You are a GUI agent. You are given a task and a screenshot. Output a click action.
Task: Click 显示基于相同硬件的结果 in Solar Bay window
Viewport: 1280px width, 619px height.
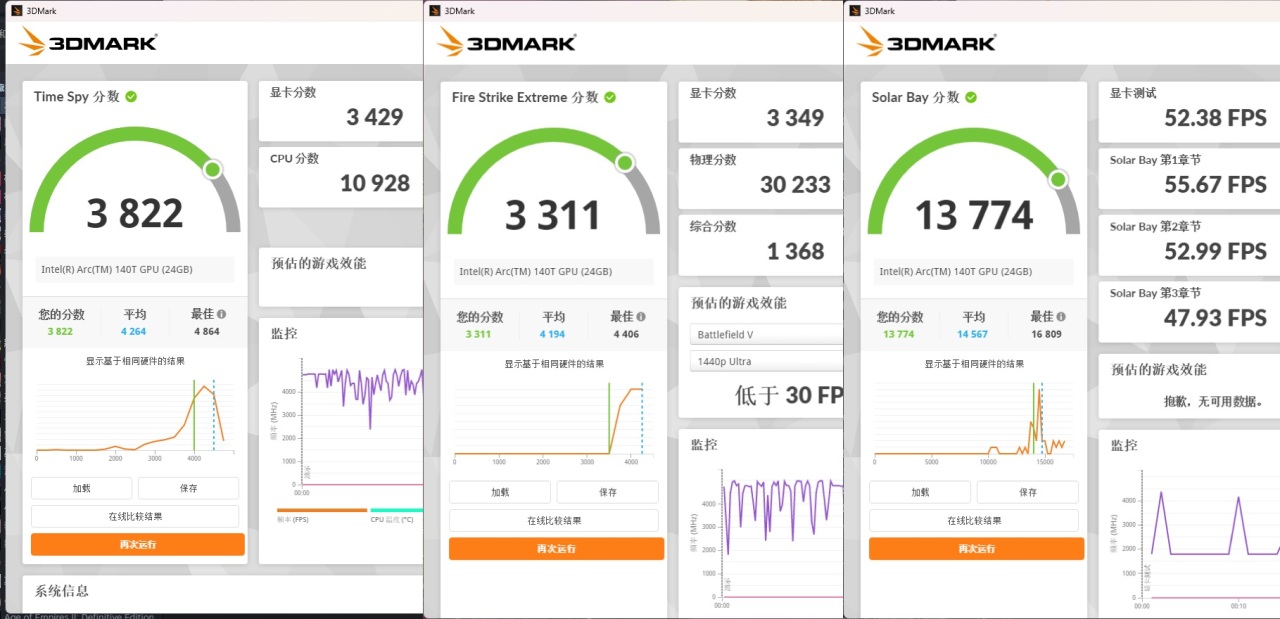pyautogui.click(x=973, y=364)
